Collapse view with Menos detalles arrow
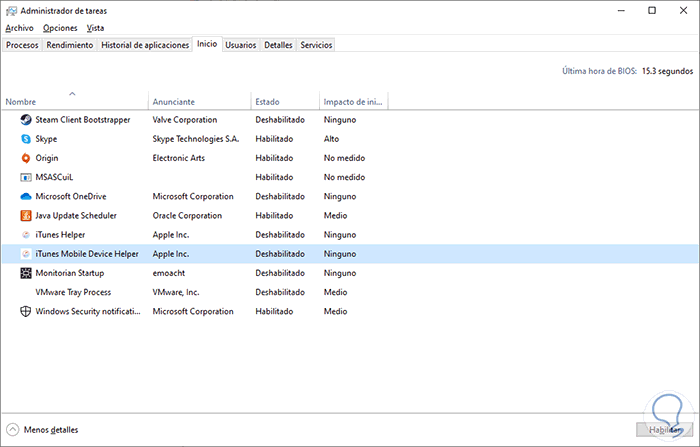The height and width of the screenshot is (447, 700). coord(13,430)
